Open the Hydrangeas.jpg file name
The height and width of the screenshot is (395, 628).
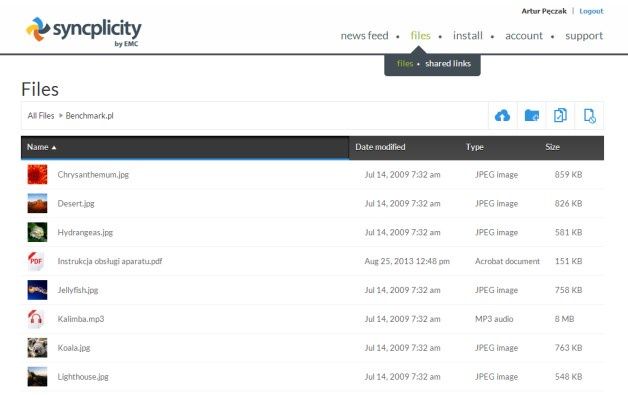coord(85,232)
